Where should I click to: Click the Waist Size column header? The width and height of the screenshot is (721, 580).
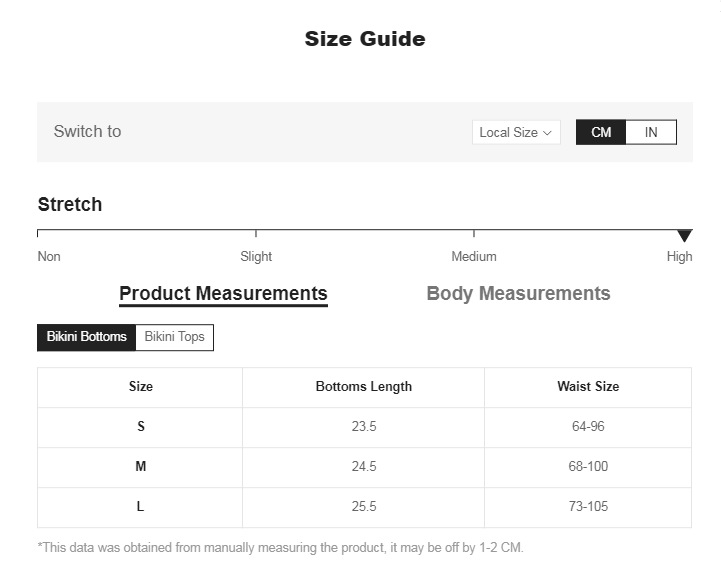587,387
